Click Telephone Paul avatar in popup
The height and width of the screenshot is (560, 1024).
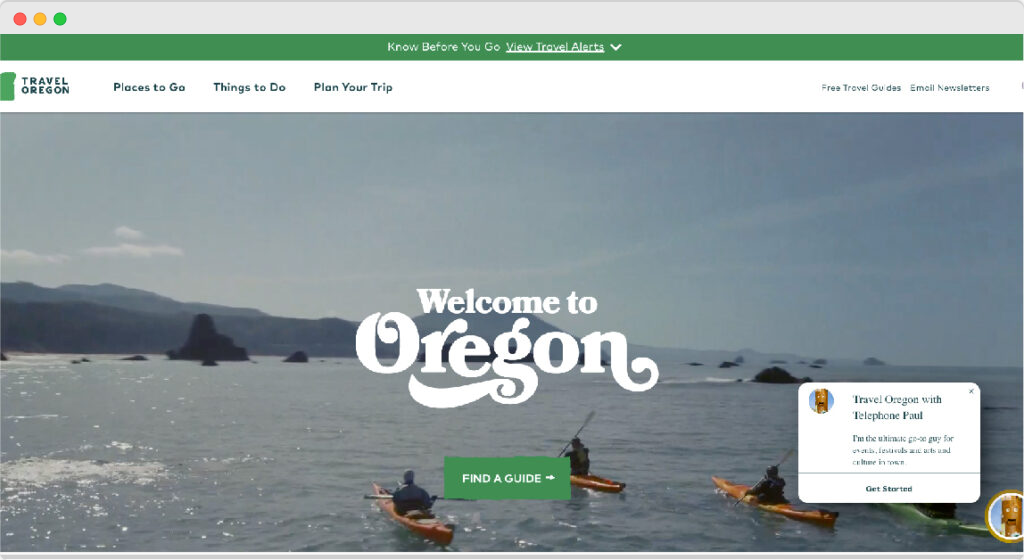tap(821, 401)
